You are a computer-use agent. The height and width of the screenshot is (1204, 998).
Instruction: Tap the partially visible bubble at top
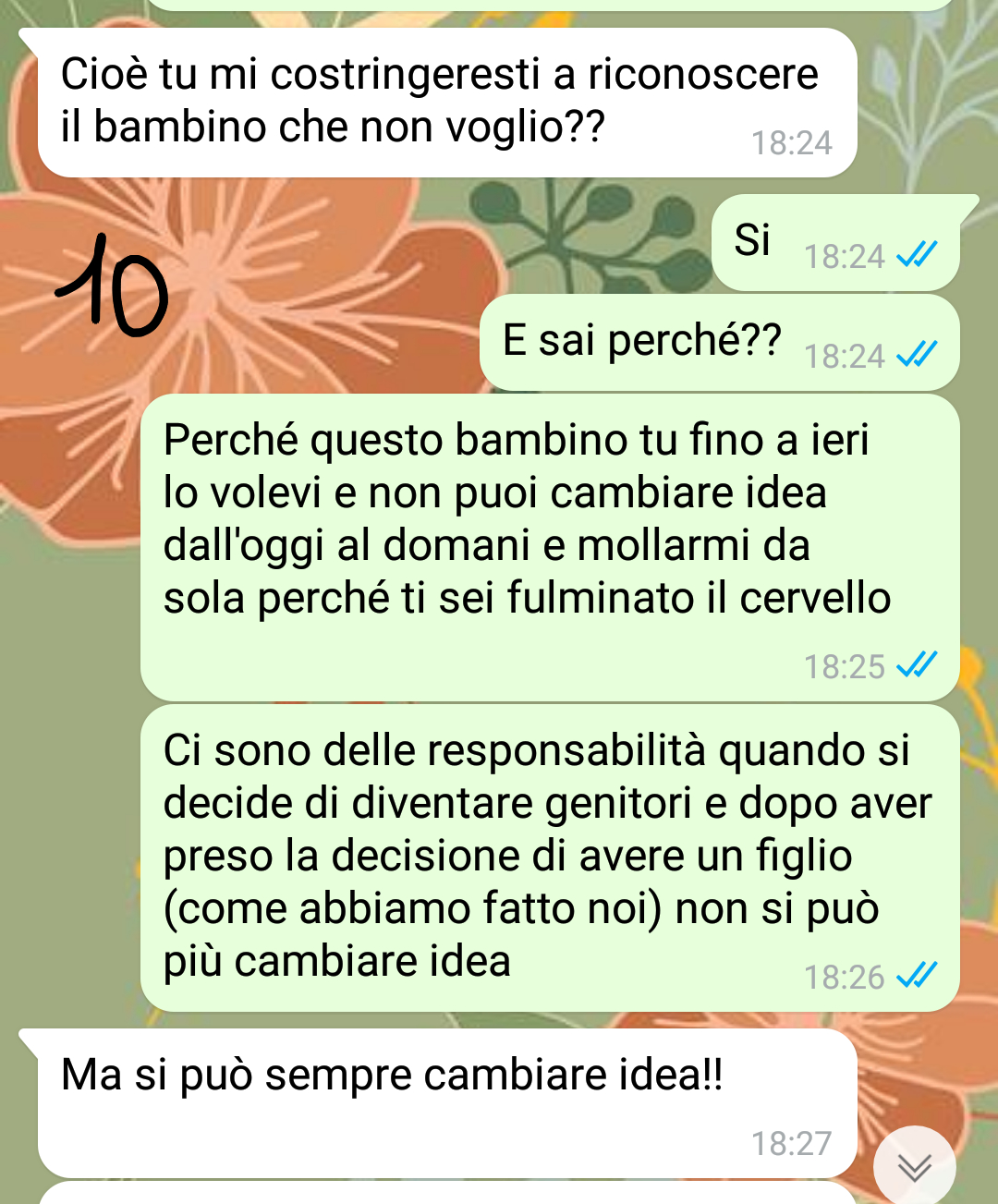coord(550,5)
